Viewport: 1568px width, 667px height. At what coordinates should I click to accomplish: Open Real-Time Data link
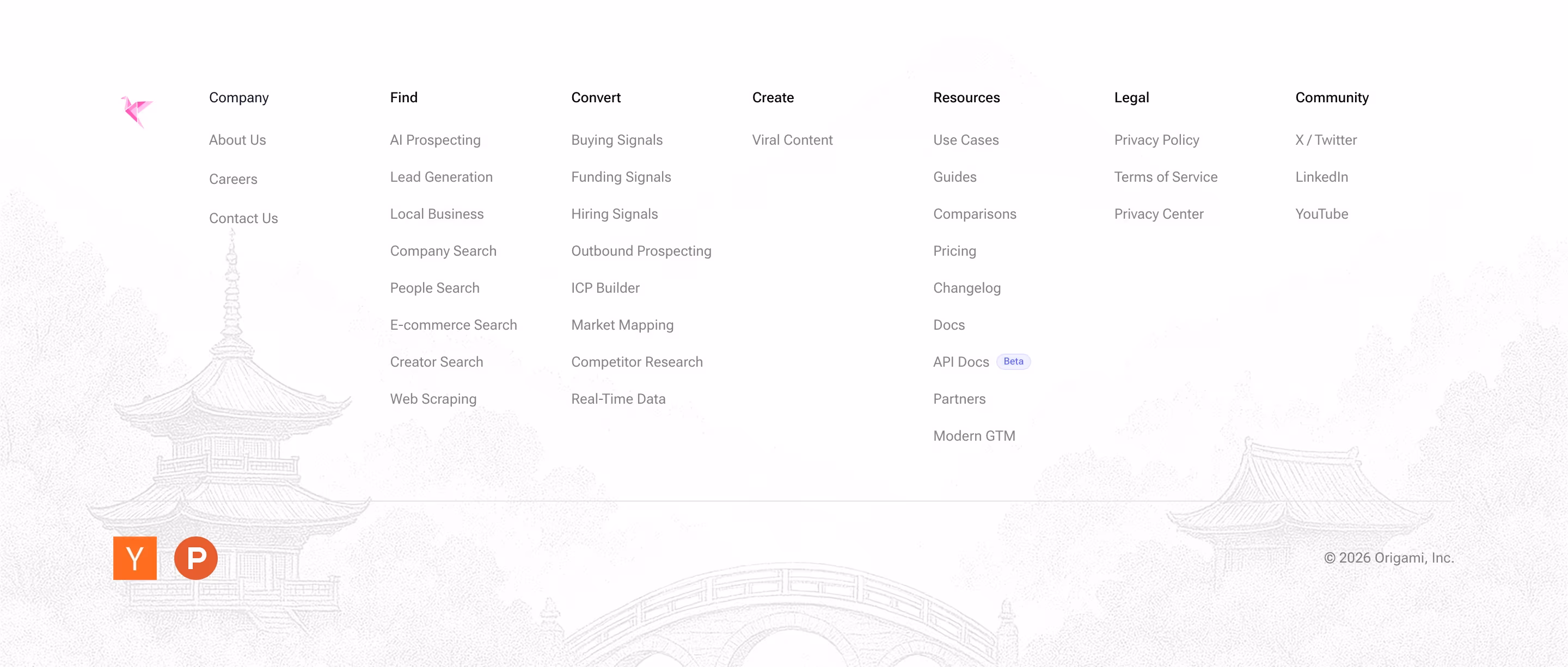click(618, 399)
